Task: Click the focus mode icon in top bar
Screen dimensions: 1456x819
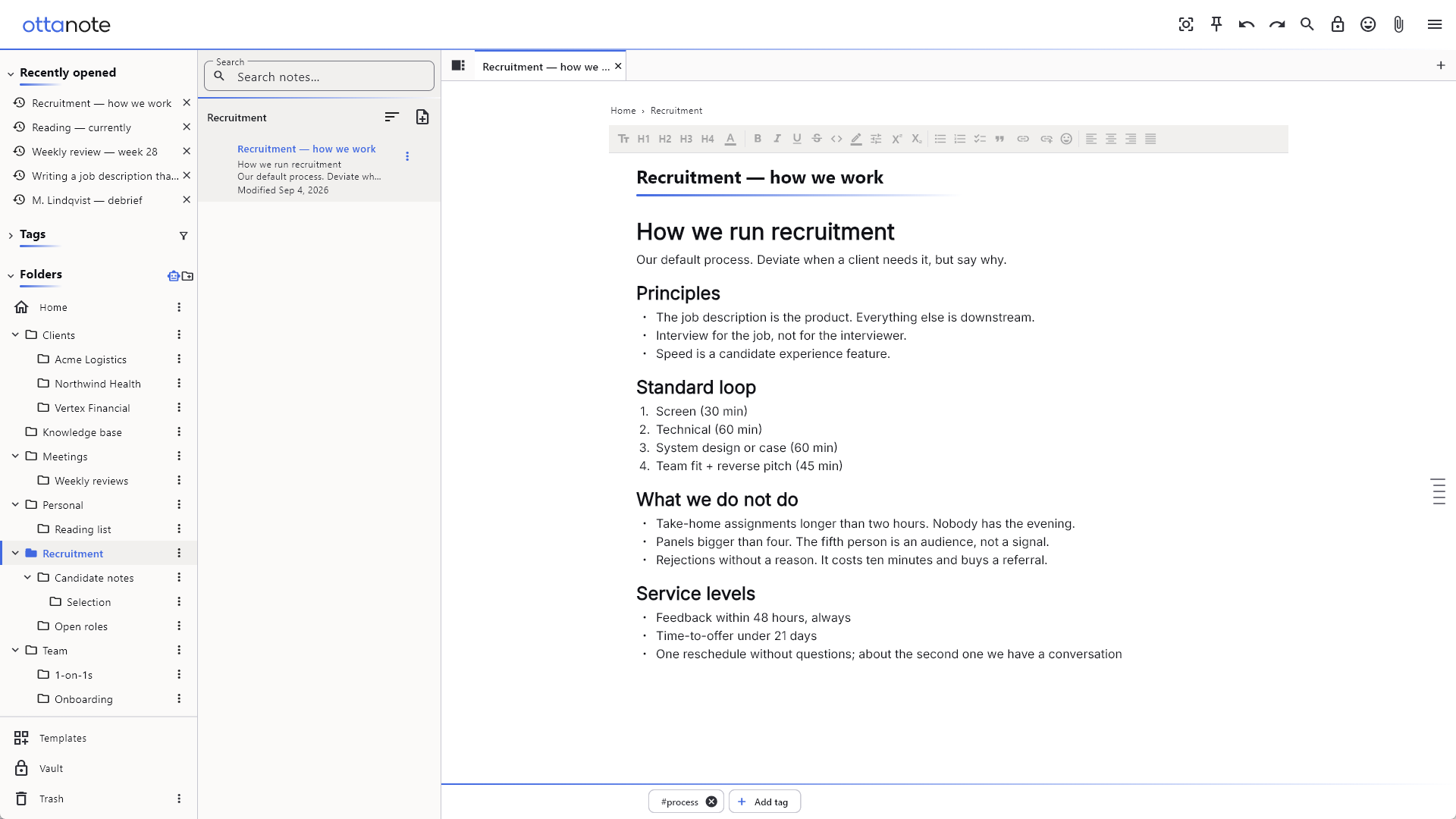Action: (x=1186, y=24)
